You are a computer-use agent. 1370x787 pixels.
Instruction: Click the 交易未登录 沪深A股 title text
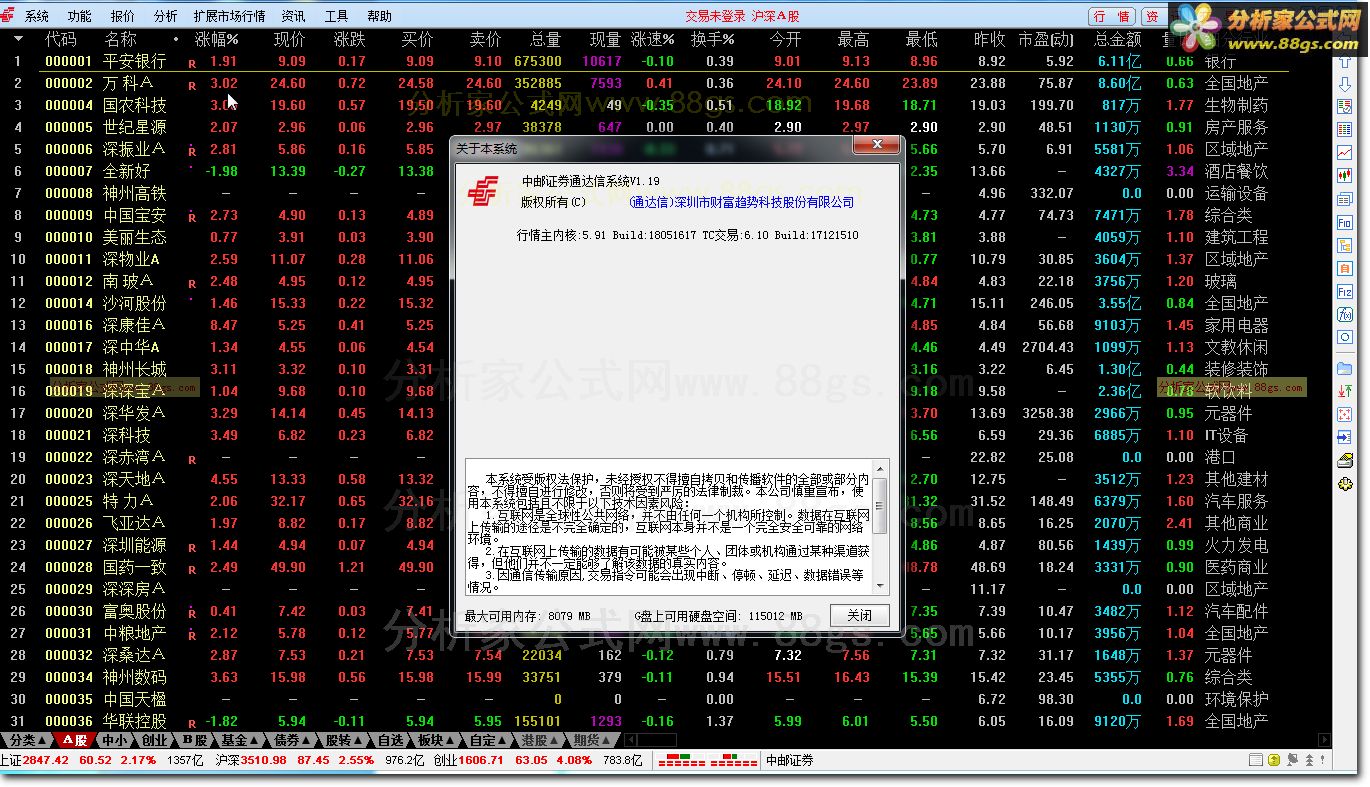(x=742, y=16)
